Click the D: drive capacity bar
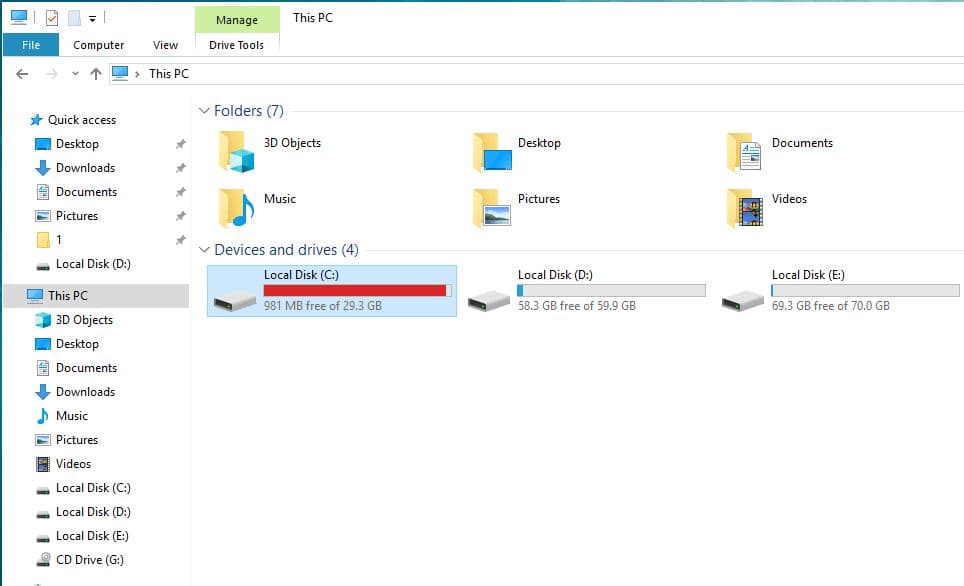The width and height of the screenshot is (964, 586). 611,290
